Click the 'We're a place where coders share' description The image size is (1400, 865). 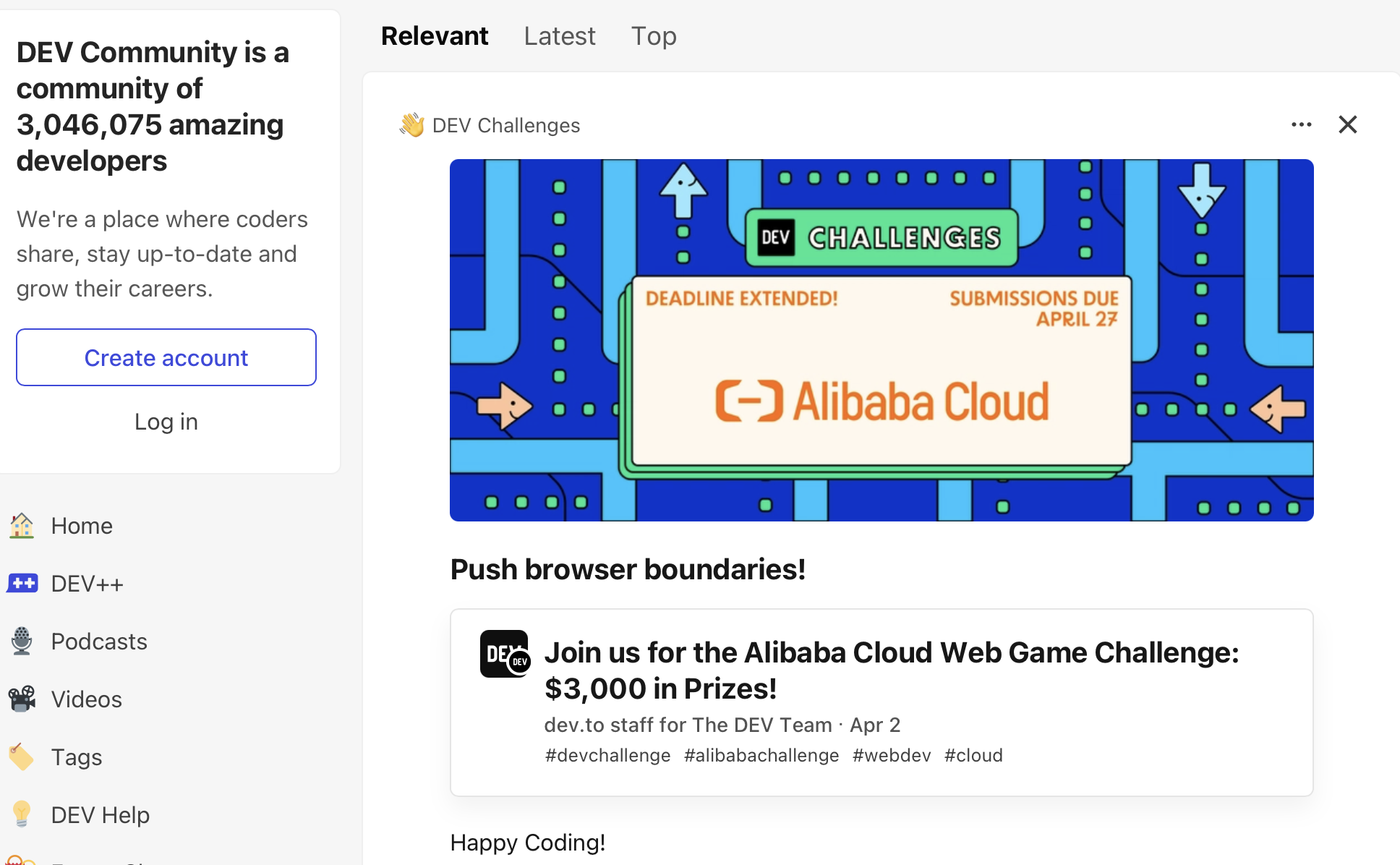click(162, 254)
